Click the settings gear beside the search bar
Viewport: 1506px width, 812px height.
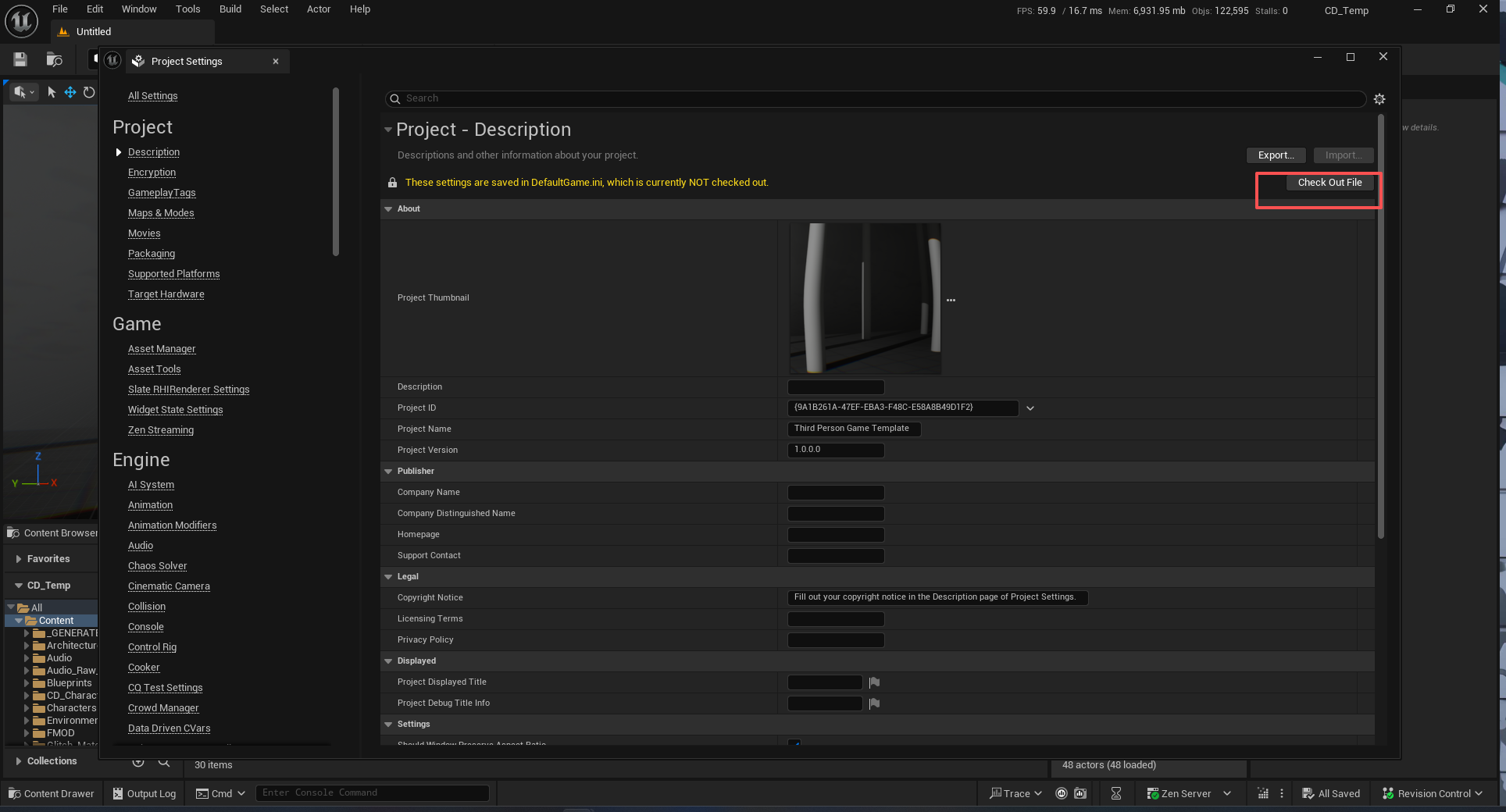[1379, 99]
